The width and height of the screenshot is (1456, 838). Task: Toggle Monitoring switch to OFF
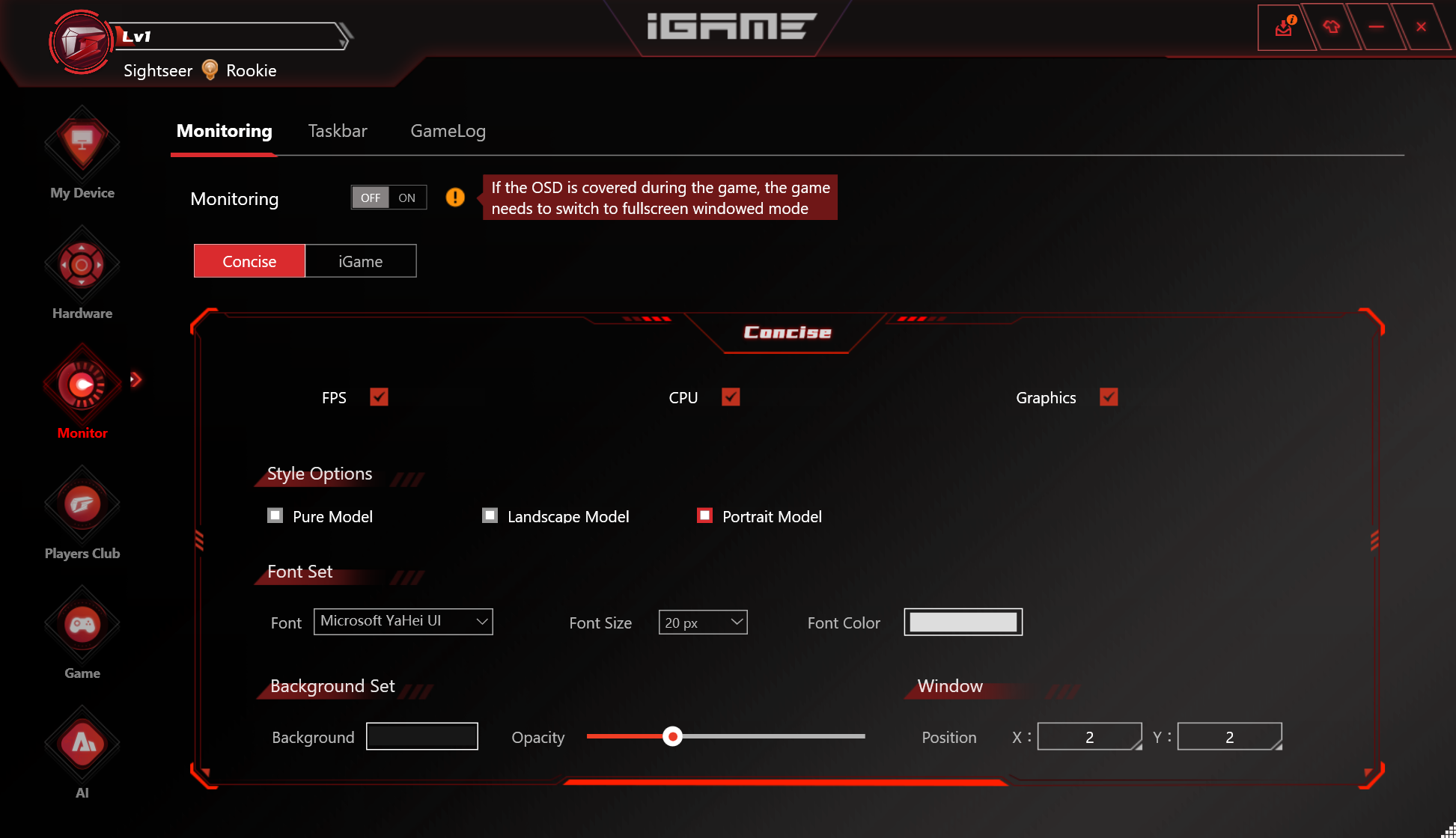point(371,198)
